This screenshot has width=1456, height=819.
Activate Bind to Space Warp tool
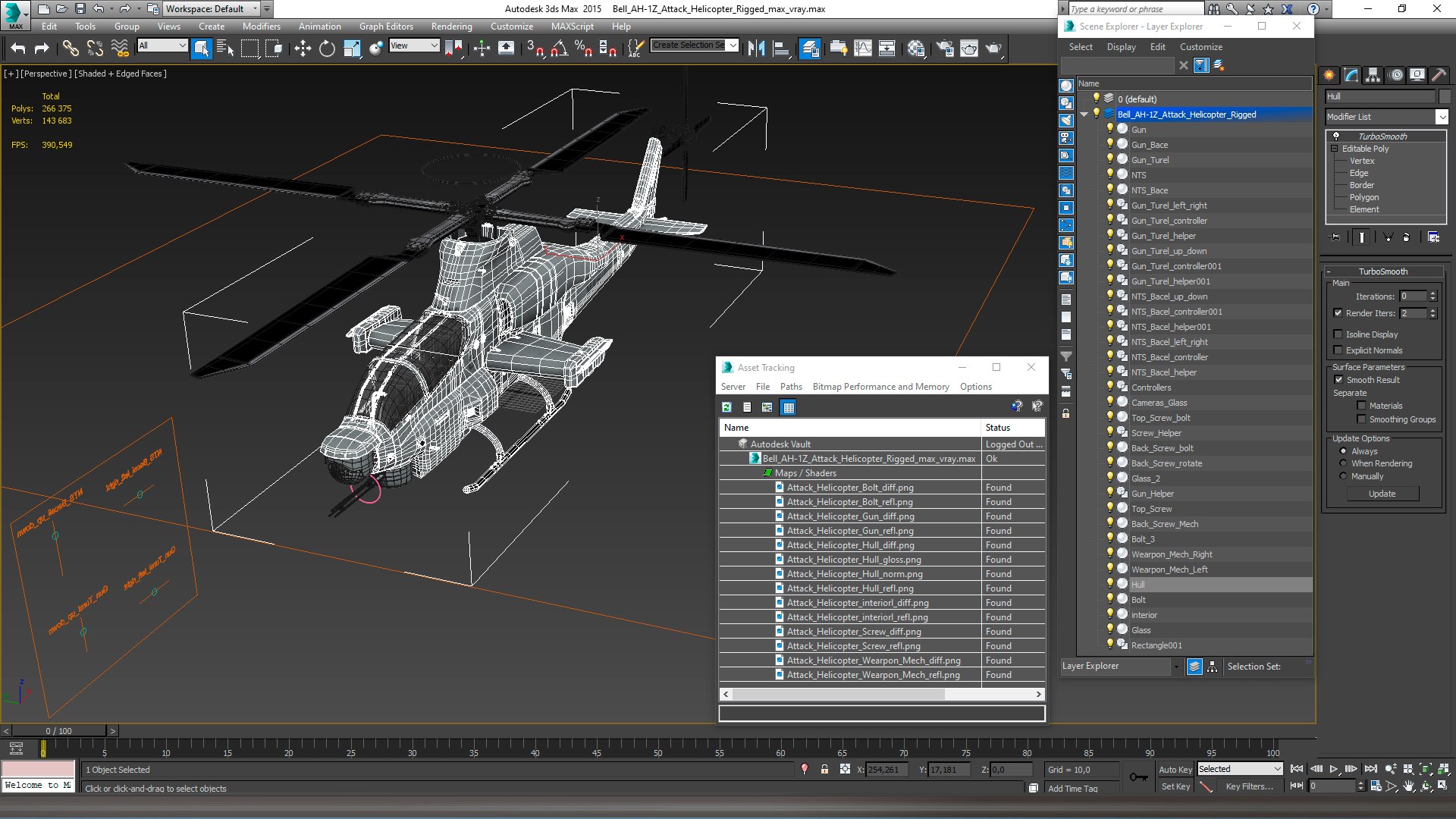click(x=120, y=49)
